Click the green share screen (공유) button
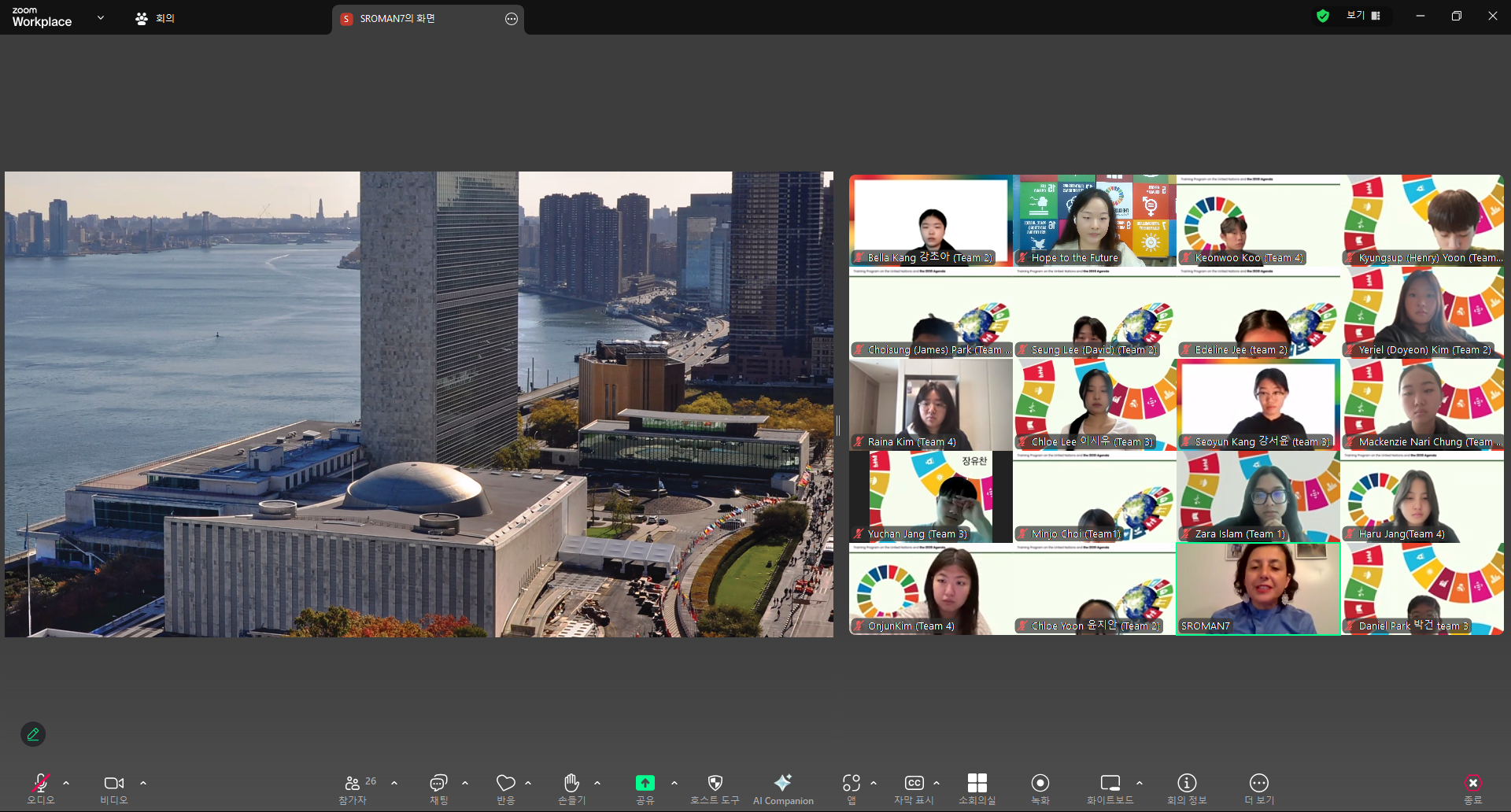The width and height of the screenshot is (1511, 812). click(x=645, y=783)
